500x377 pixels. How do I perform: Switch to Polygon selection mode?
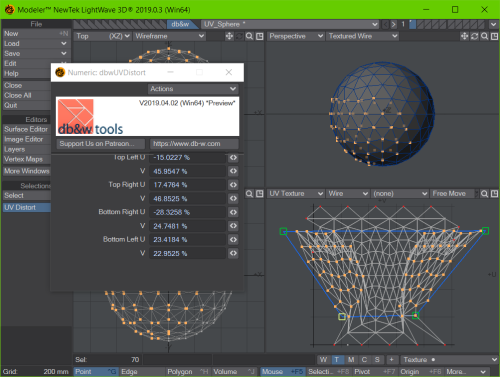(188, 371)
